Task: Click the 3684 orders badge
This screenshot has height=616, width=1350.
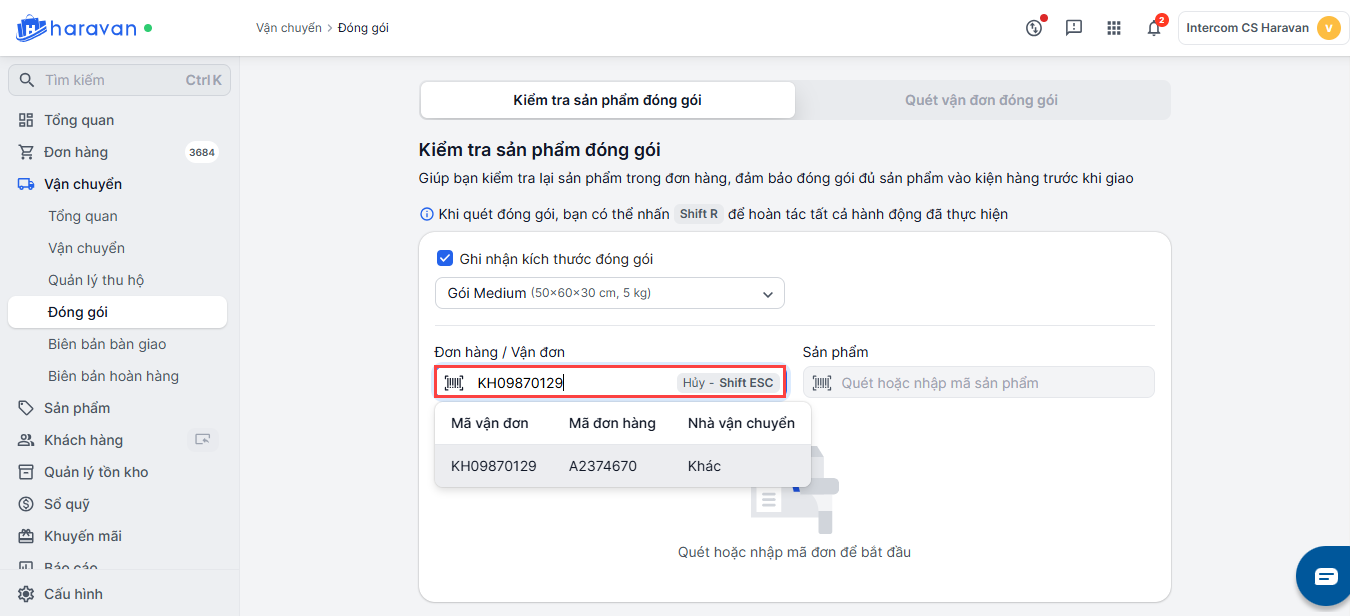Action: pyautogui.click(x=202, y=153)
